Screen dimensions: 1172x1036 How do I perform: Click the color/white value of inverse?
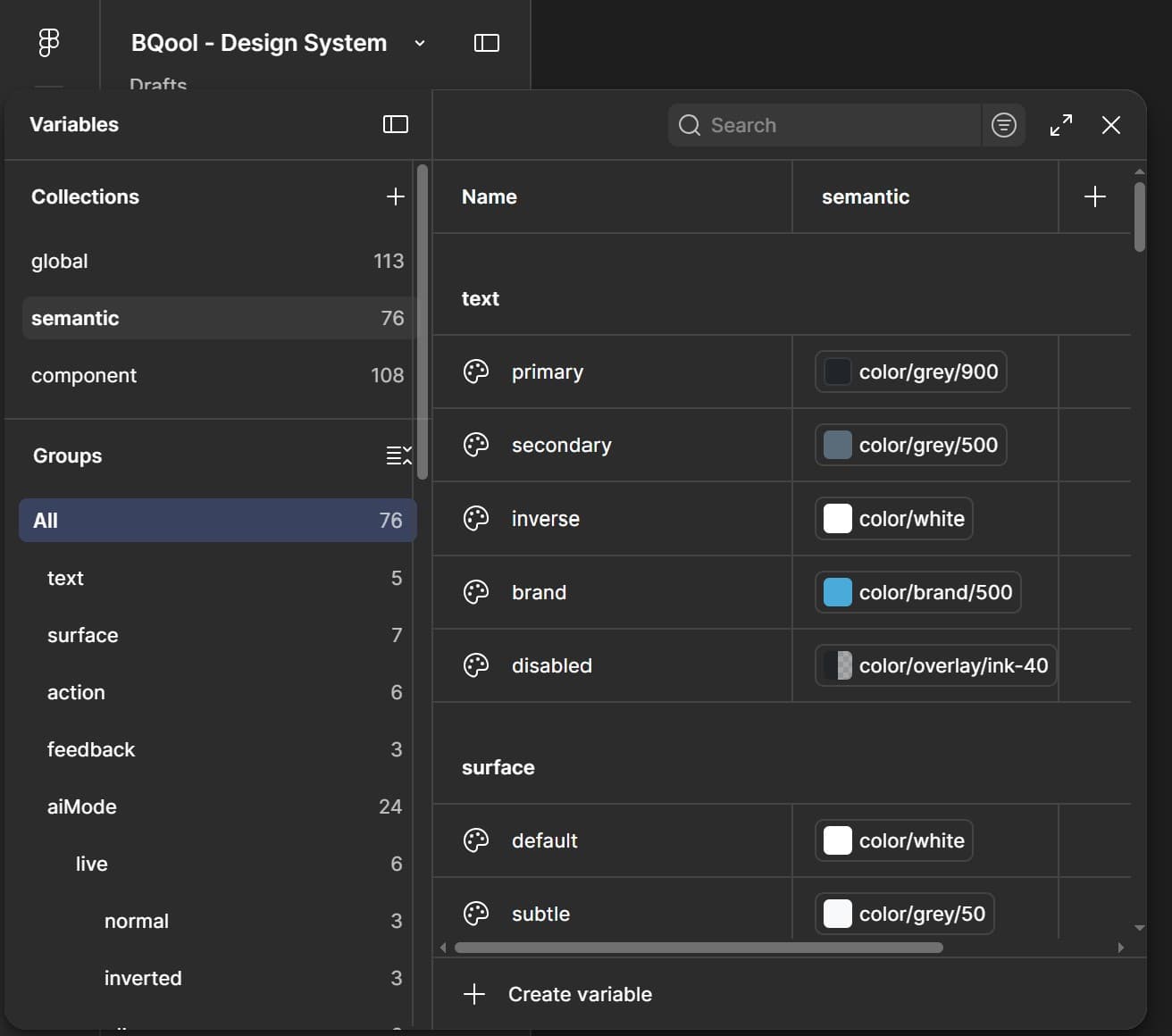pos(894,518)
